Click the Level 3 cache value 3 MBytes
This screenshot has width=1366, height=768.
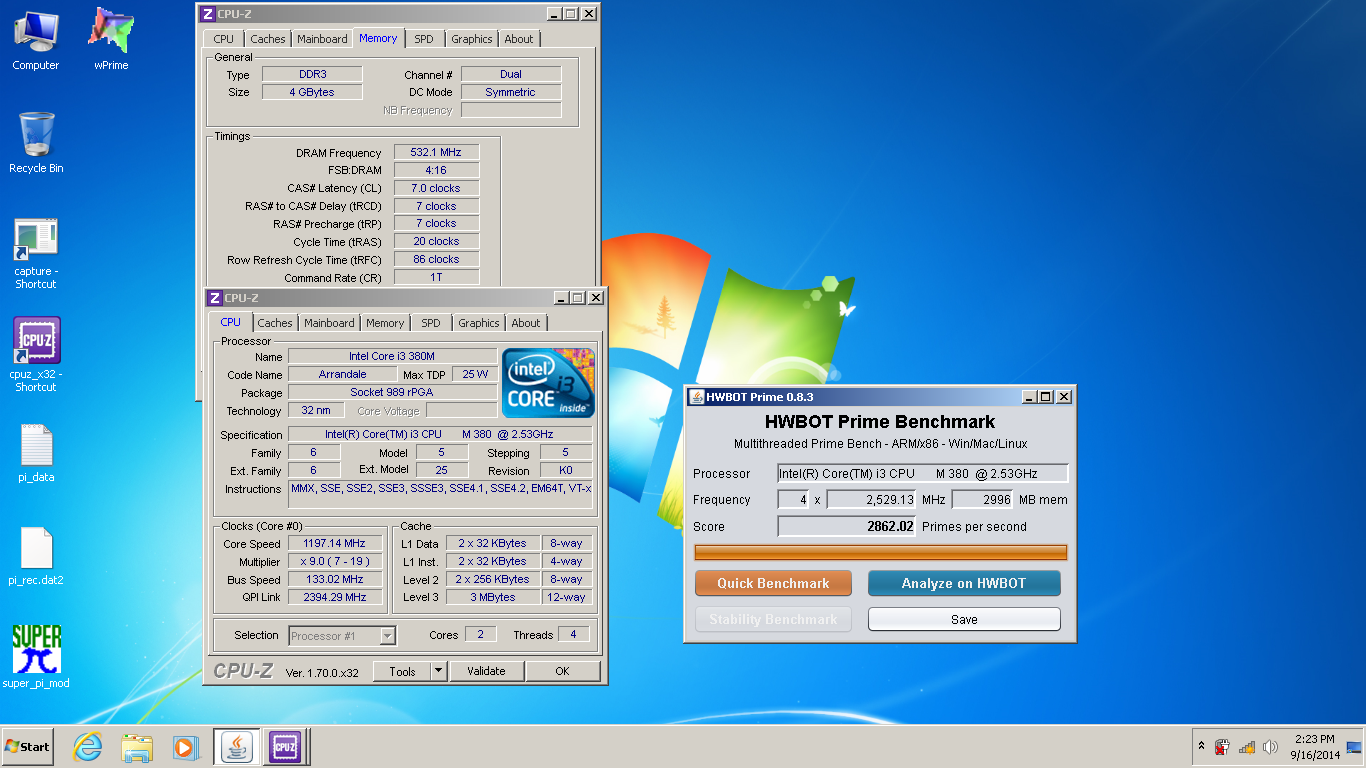493,597
